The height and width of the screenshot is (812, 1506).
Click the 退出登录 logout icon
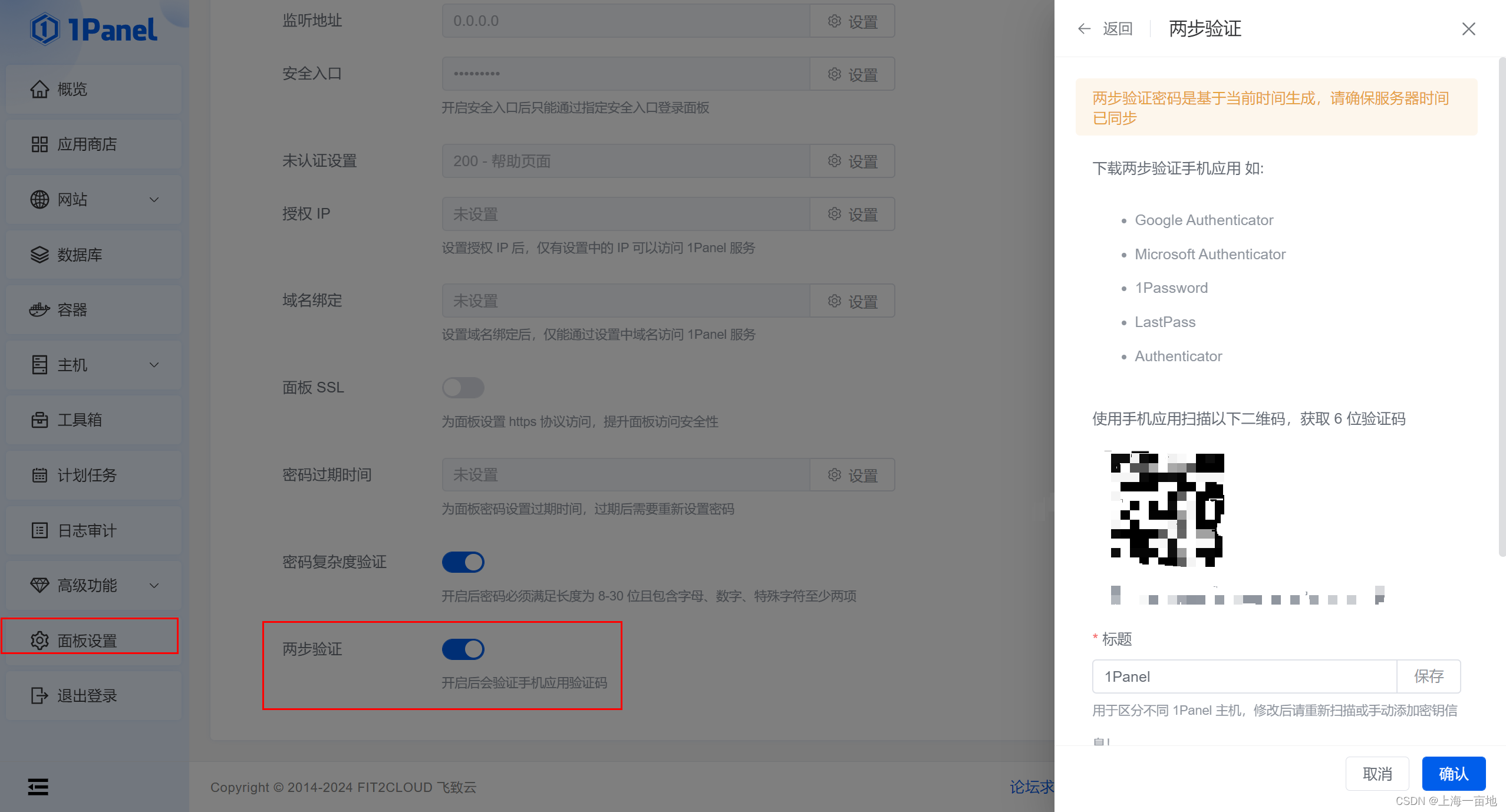[x=39, y=695]
